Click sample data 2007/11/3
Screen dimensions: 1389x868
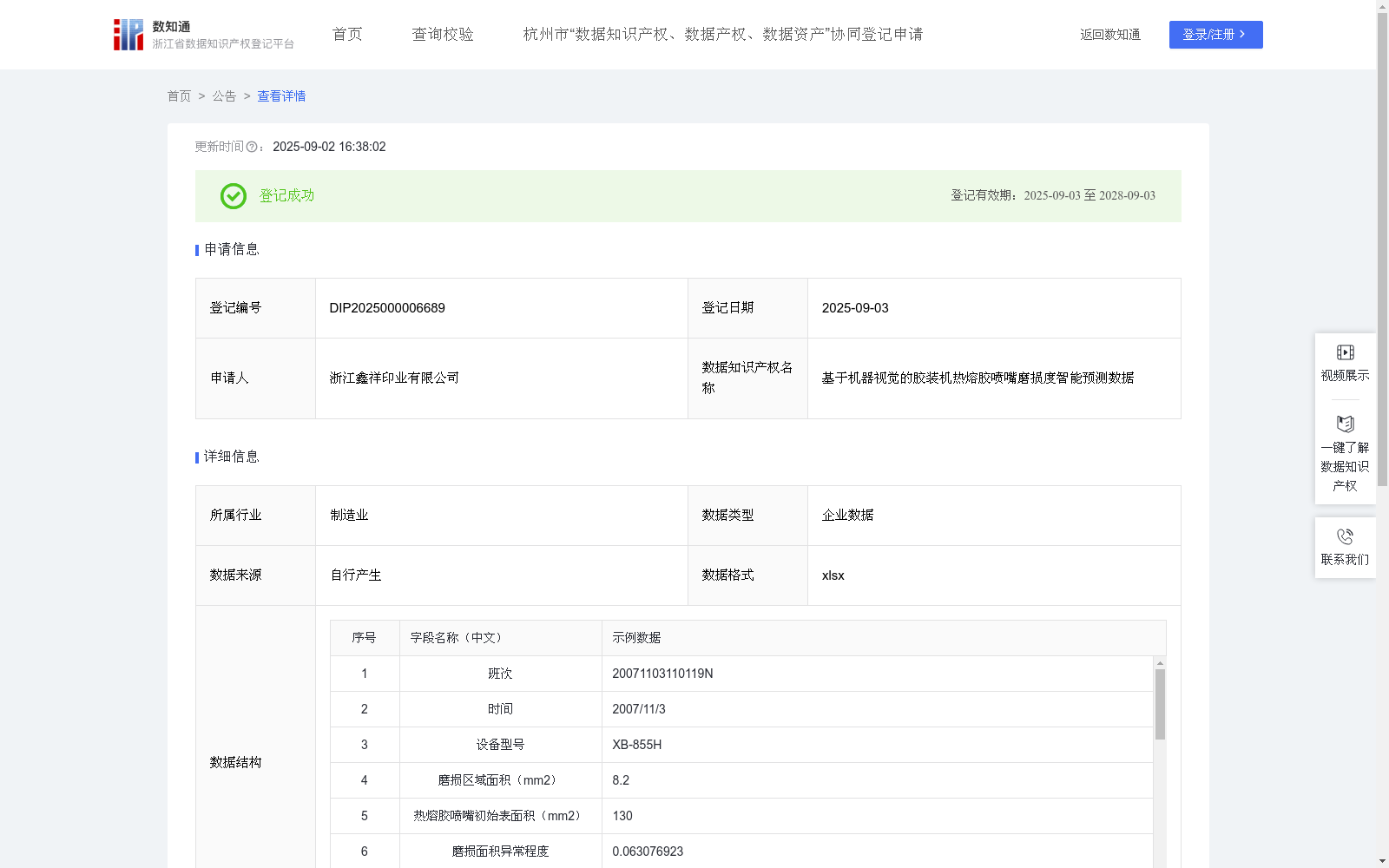(639, 709)
